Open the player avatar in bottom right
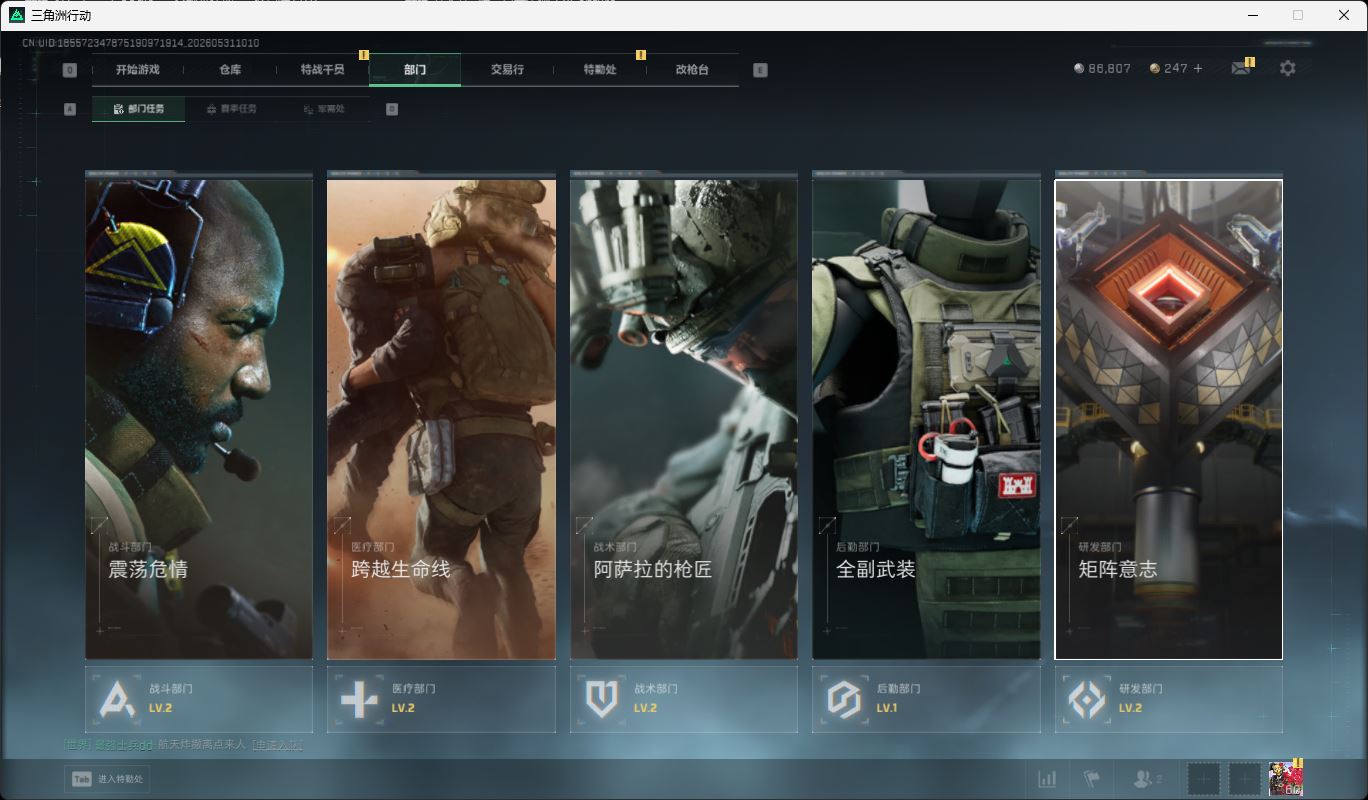This screenshot has width=1368, height=800. point(1285,779)
